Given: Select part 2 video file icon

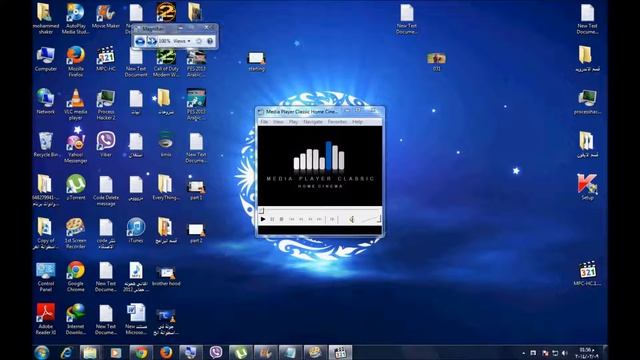Looking at the screenshot, I should tap(196, 233).
